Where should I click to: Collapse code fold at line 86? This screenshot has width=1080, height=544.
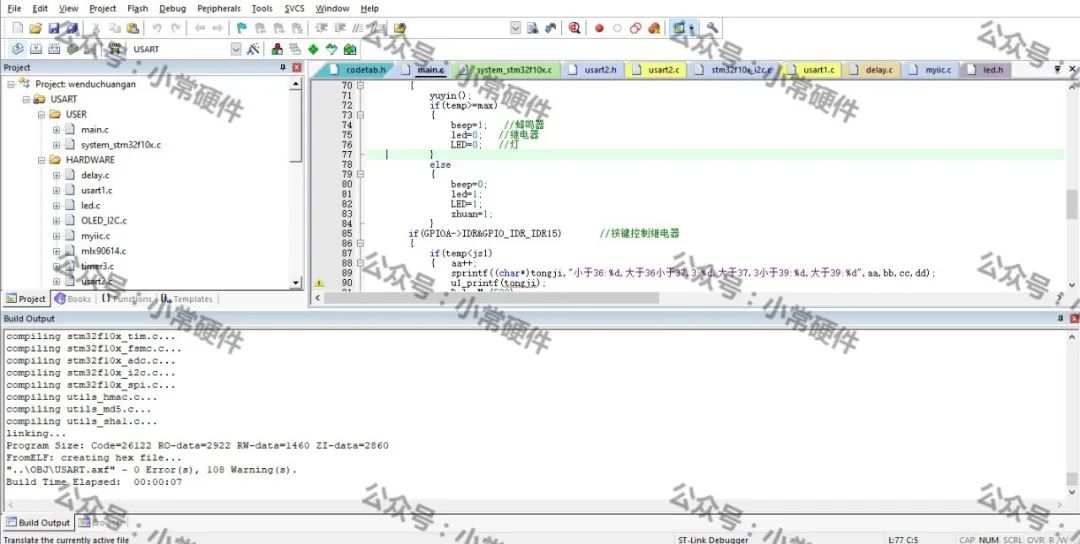coord(360,243)
